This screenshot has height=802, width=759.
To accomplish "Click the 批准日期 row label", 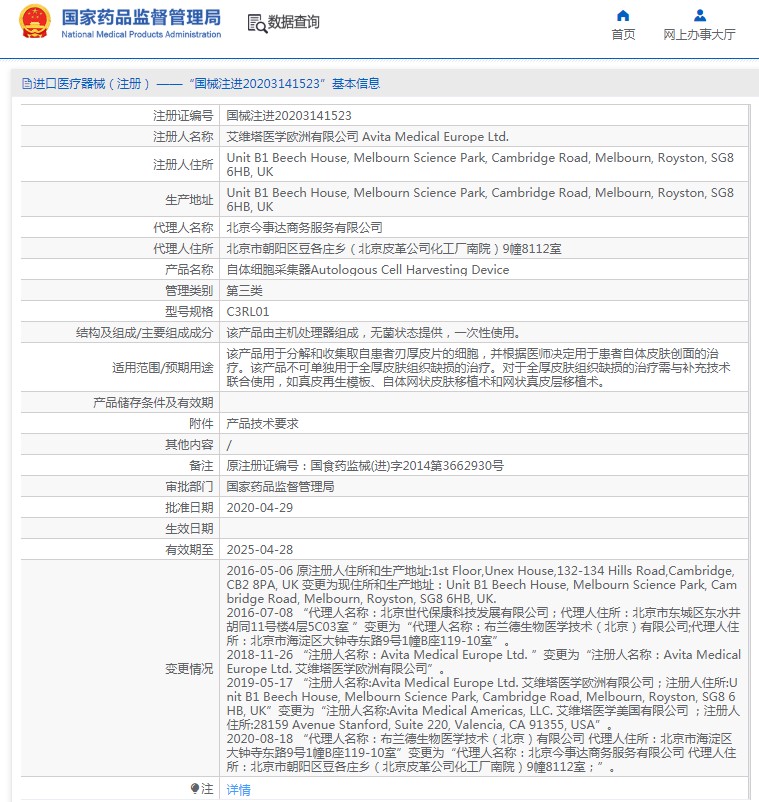I will point(189,507).
